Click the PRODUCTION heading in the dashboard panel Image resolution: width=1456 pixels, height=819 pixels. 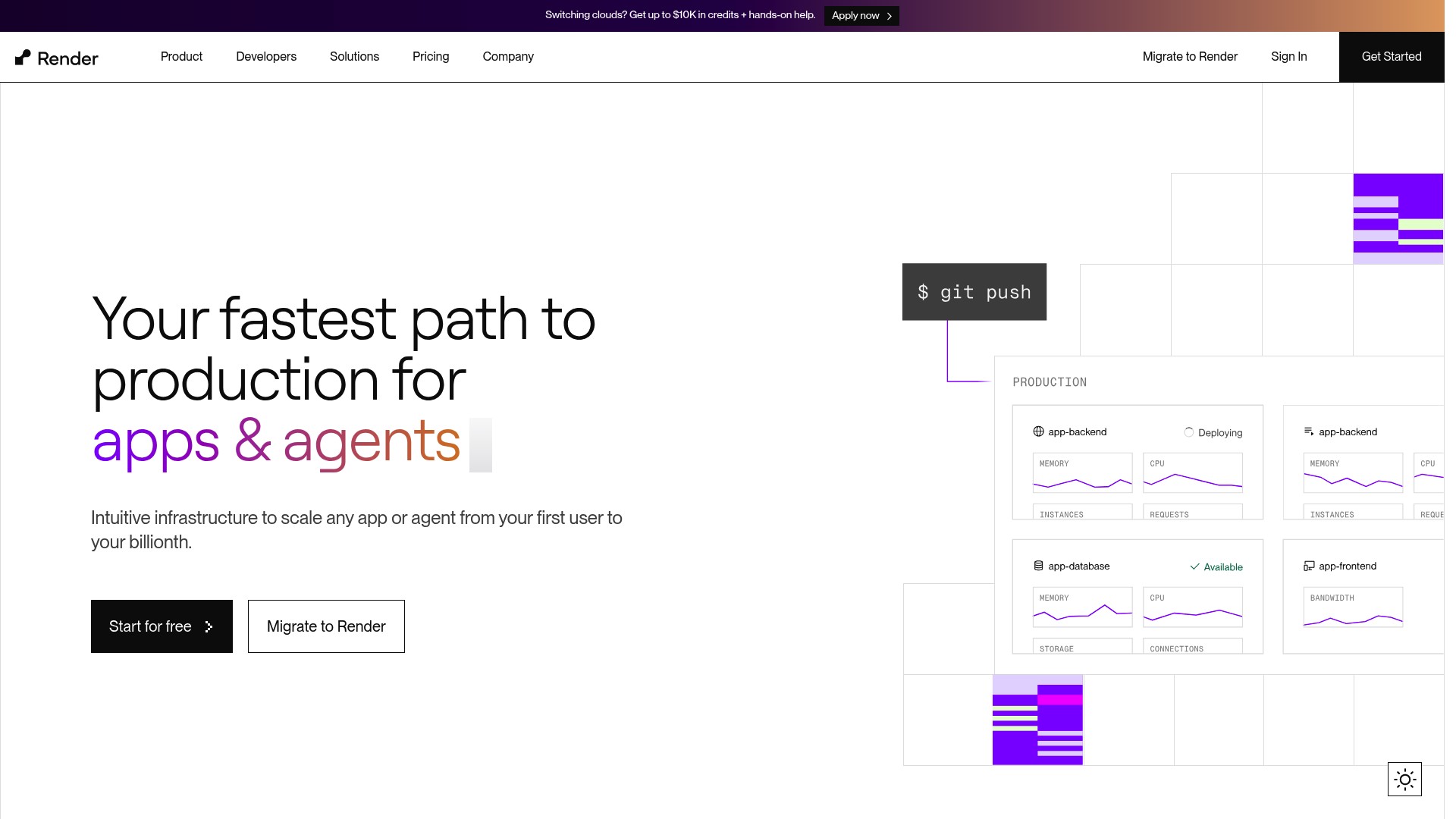tap(1050, 382)
